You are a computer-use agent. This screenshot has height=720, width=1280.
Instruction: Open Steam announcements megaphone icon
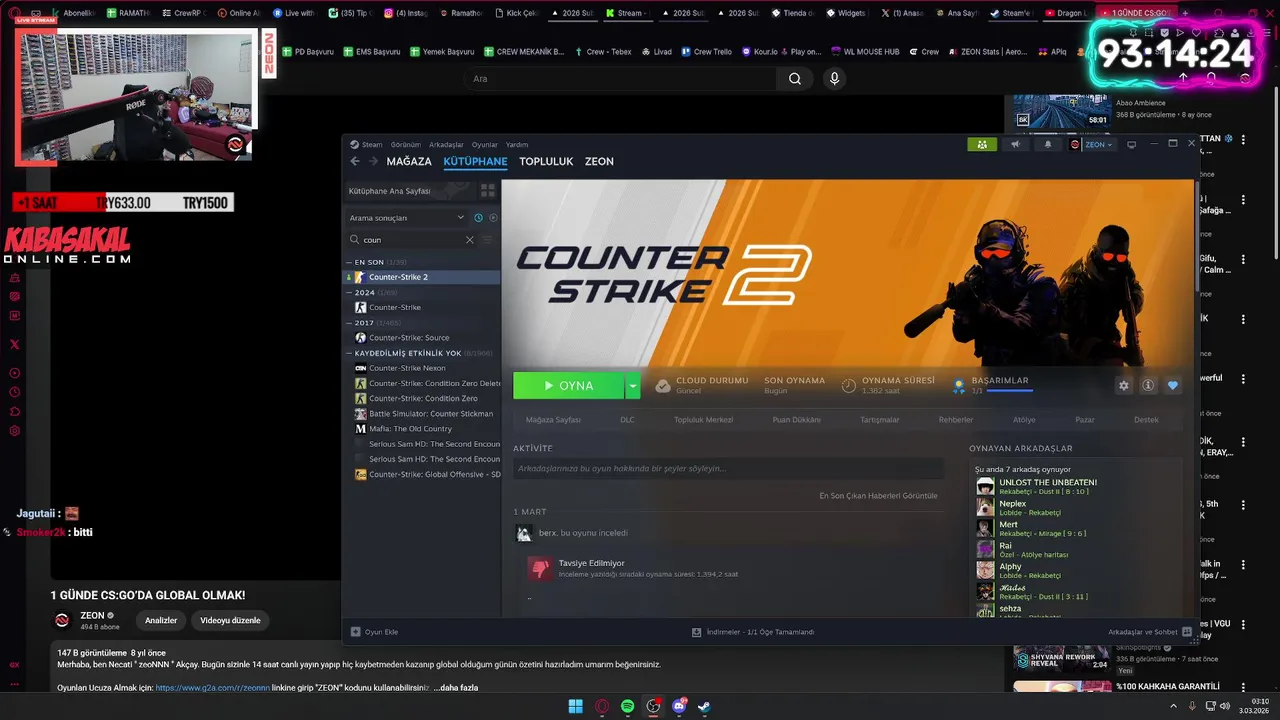pyautogui.click(x=1016, y=144)
